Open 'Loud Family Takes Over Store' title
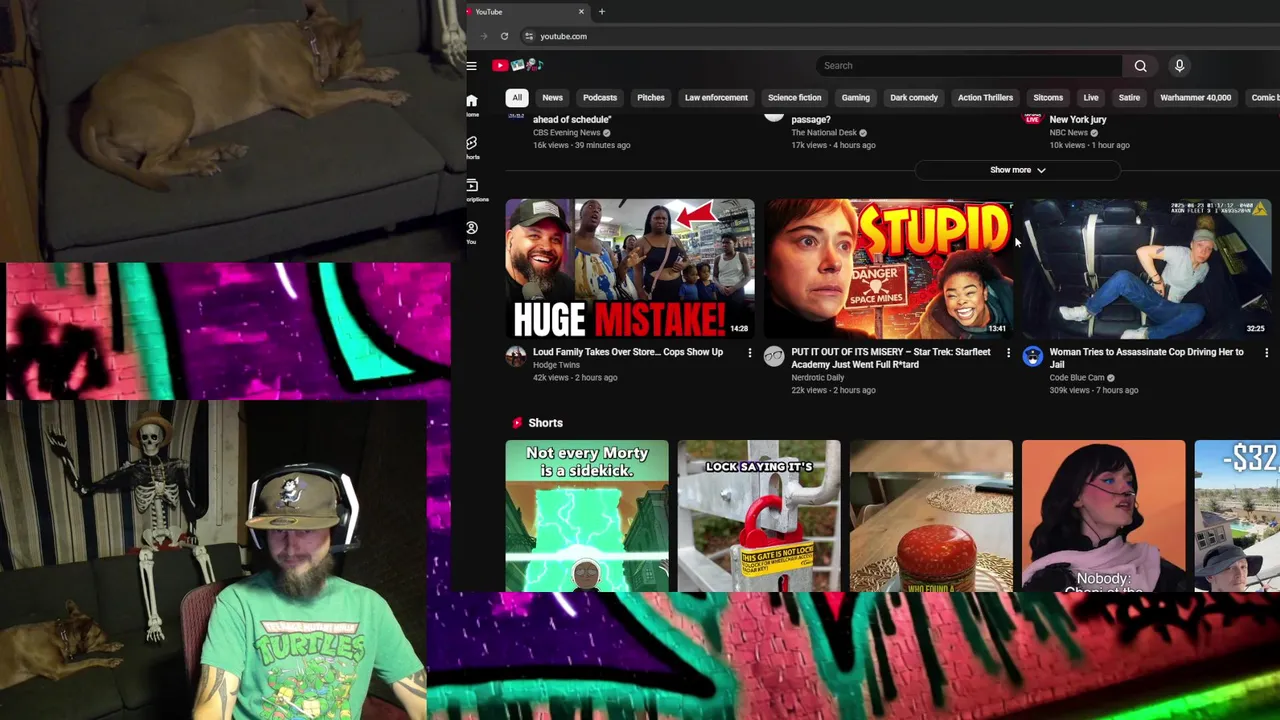Screen dimensions: 1280x720 click(x=628, y=352)
